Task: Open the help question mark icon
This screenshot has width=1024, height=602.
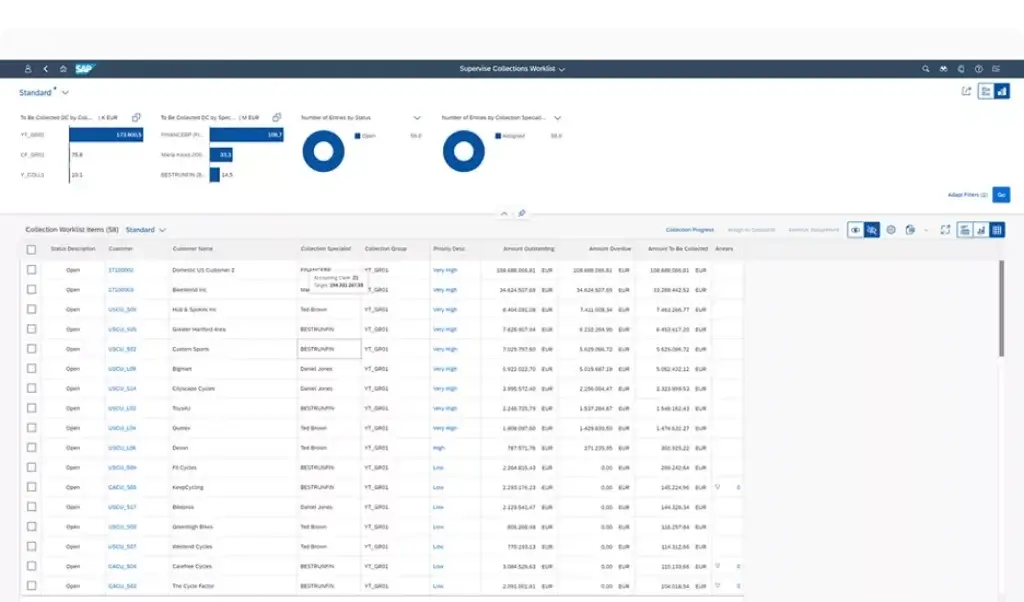Action: 978,69
